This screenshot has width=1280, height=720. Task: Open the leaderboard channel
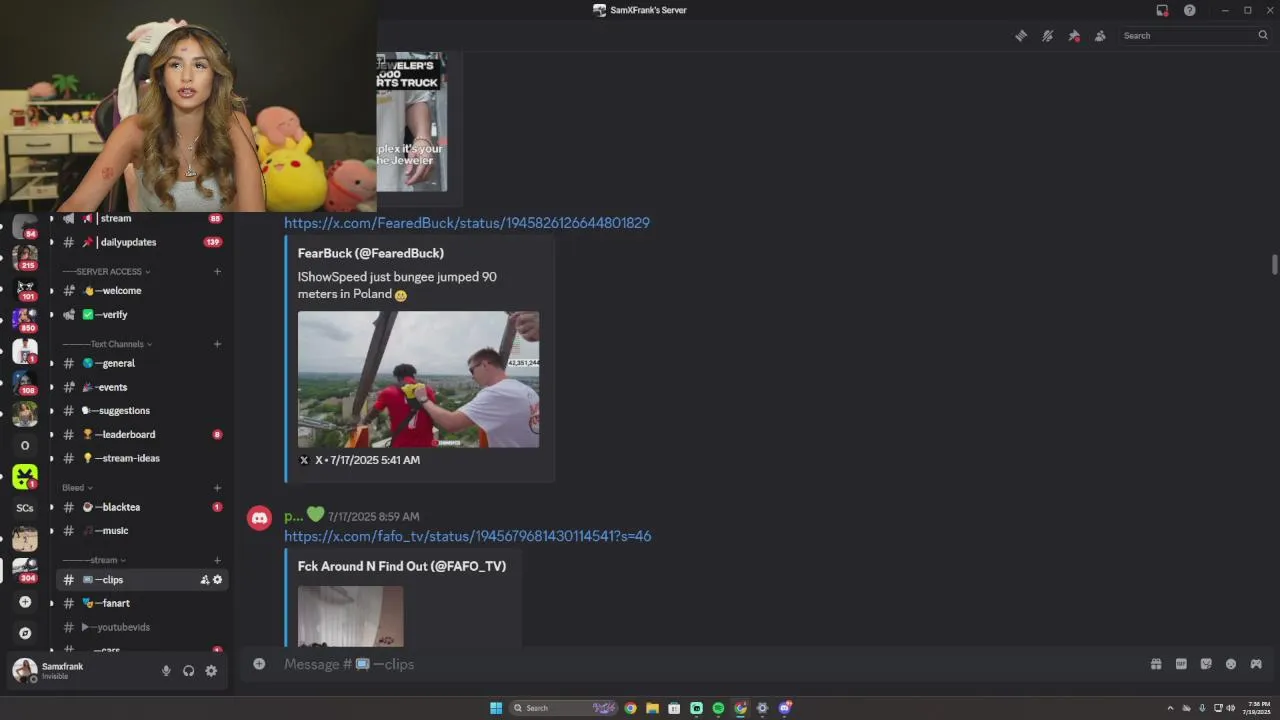click(x=142, y=435)
